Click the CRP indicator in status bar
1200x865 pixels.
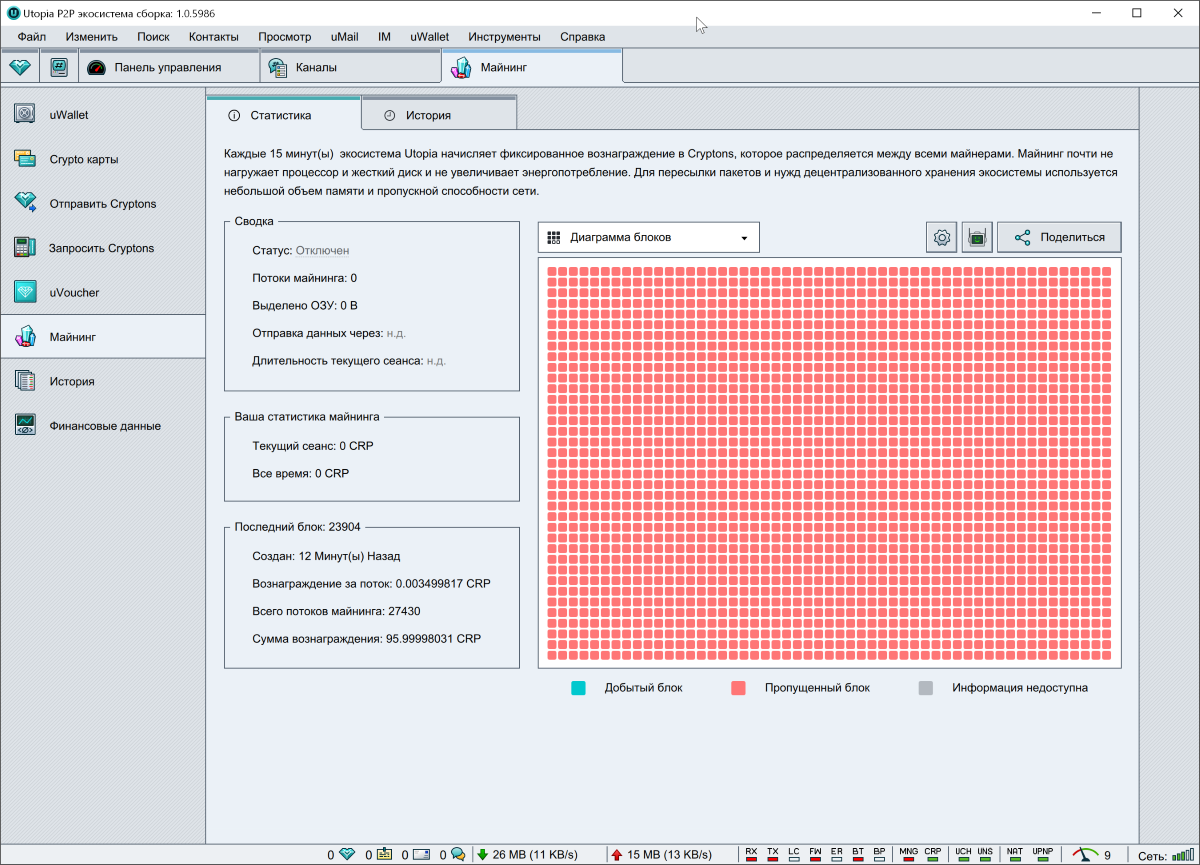click(x=933, y=854)
